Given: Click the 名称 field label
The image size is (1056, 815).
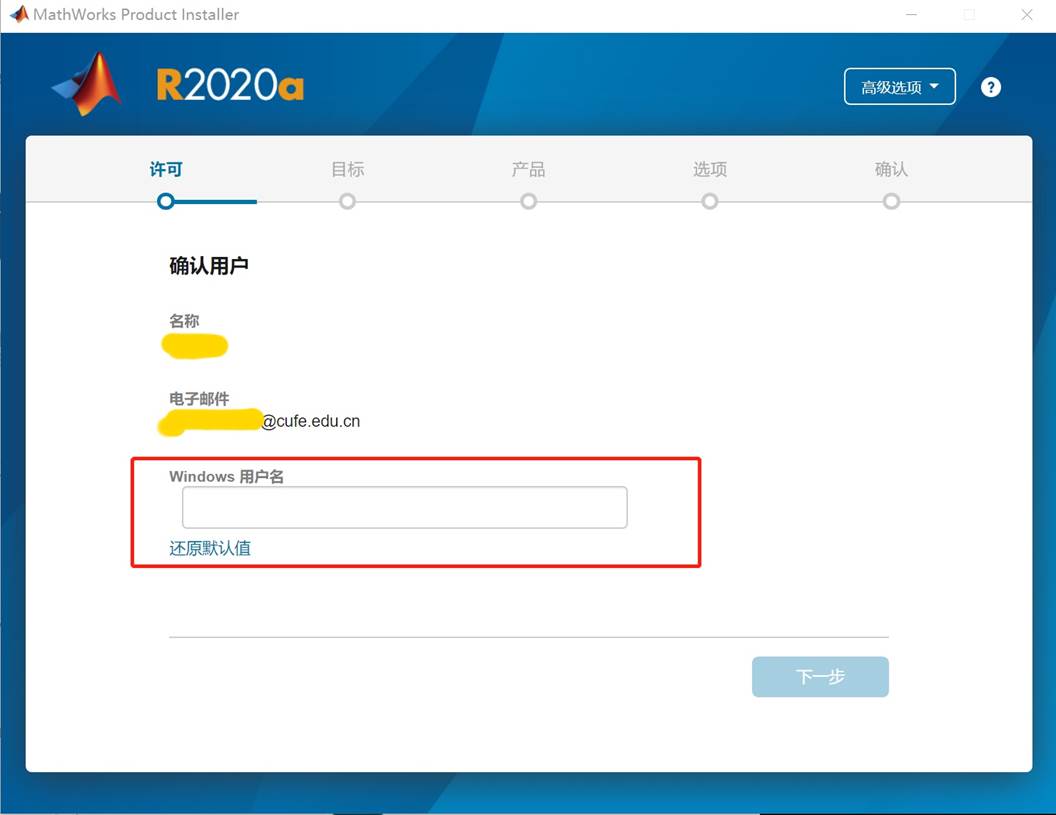Looking at the screenshot, I should [x=184, y=321].
